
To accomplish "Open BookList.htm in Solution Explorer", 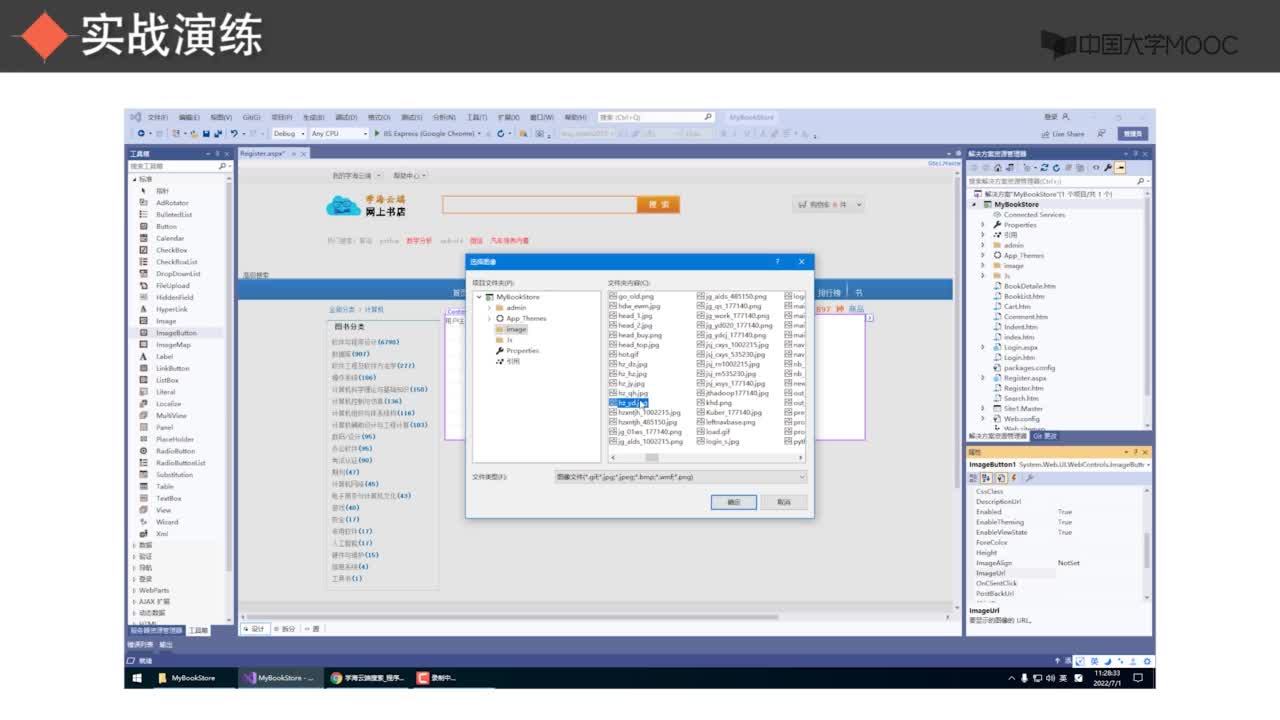I will 1018,296.
